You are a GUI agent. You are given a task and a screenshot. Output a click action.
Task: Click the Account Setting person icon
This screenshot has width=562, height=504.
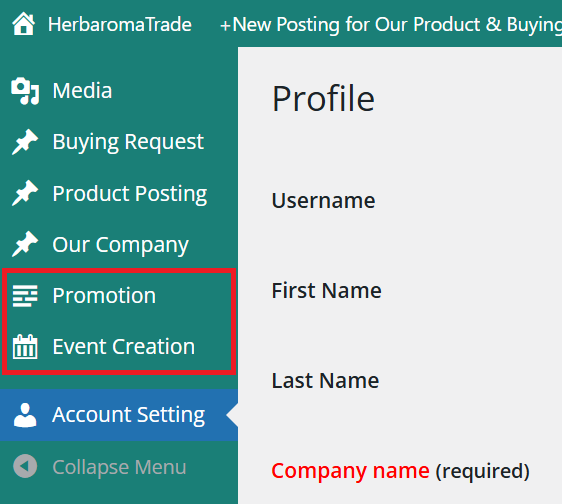tap(25, 415)
